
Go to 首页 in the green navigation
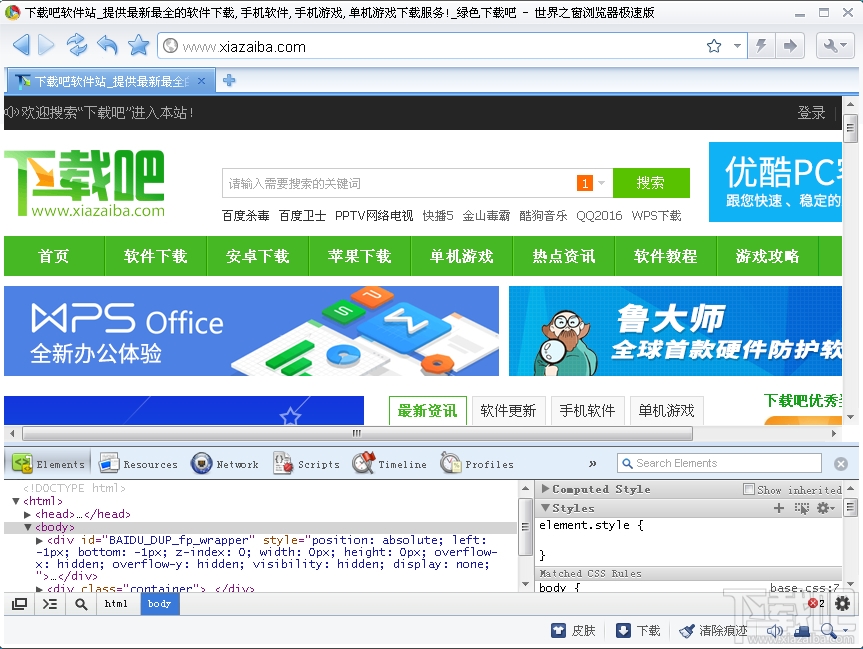pyautogui.click(x=53, y=256)
